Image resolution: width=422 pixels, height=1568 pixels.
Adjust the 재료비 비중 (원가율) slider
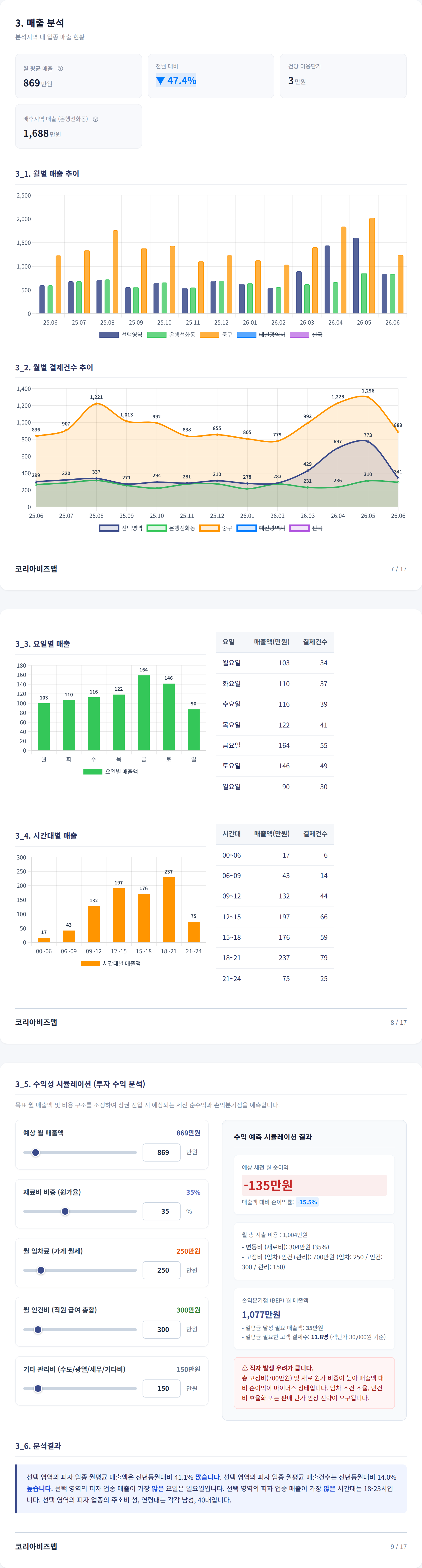(80, 1211)
